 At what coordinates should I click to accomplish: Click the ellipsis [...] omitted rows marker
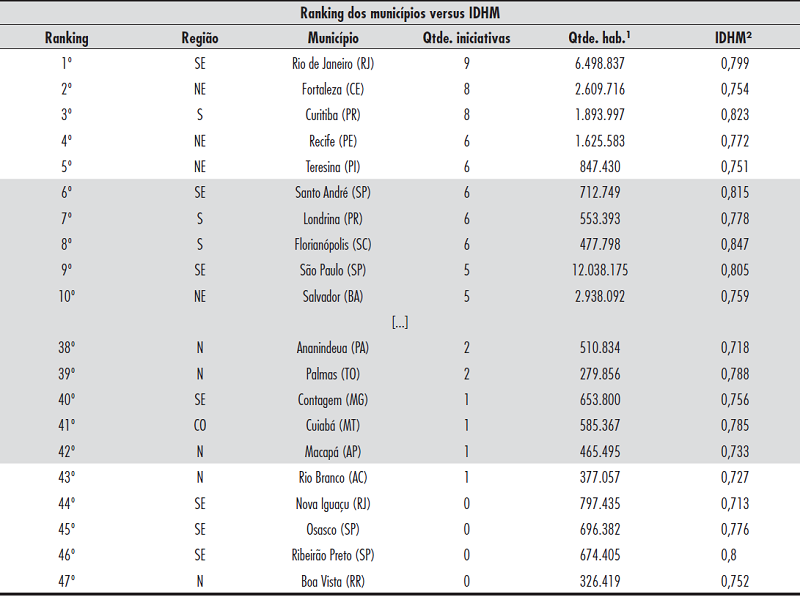(x=400, y=322)
